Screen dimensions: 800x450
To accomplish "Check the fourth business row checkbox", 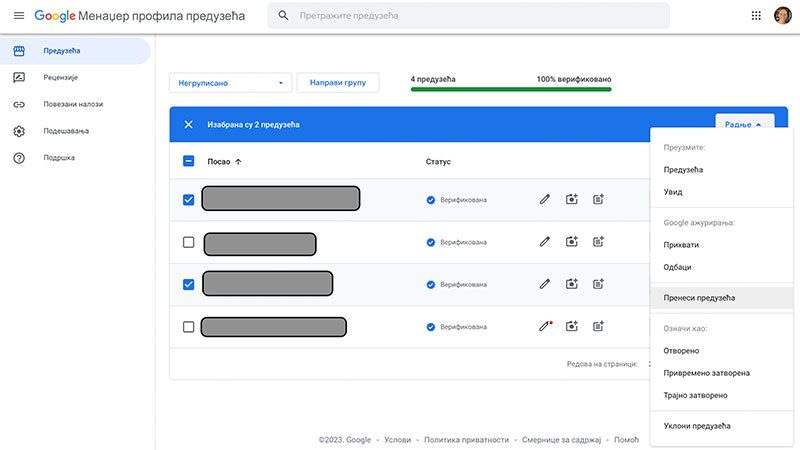I will [x=188, y=327].
